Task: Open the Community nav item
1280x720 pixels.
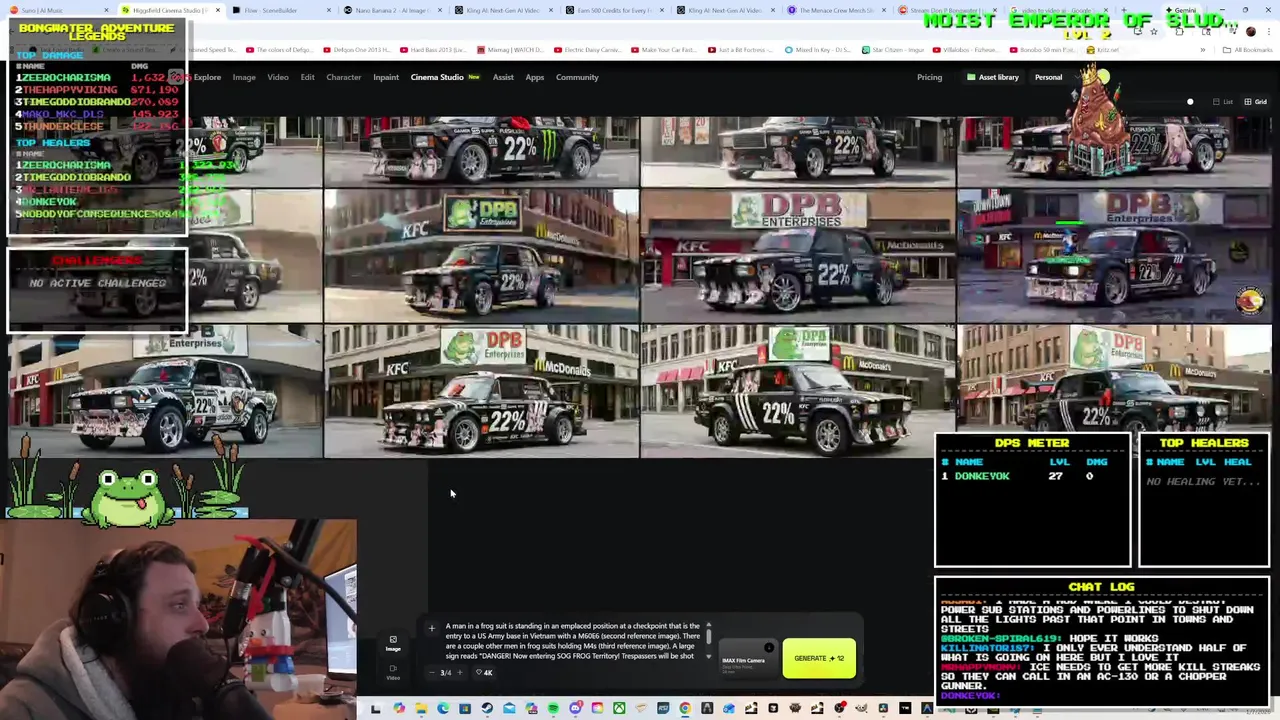Action: click(577, 77)
